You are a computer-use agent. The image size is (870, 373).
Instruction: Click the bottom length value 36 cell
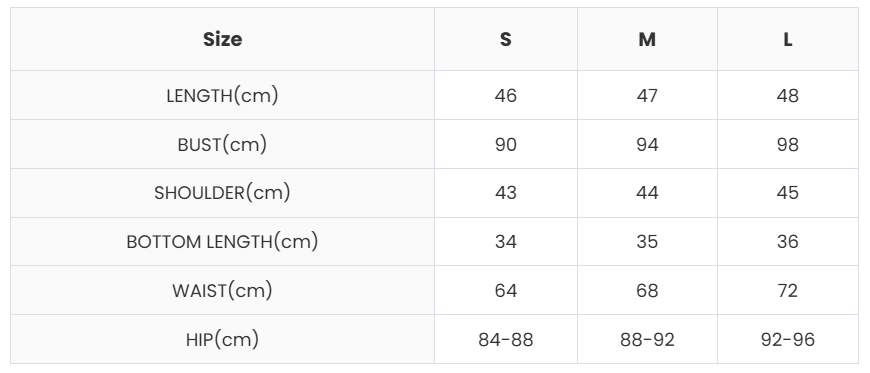coord(788,241)
